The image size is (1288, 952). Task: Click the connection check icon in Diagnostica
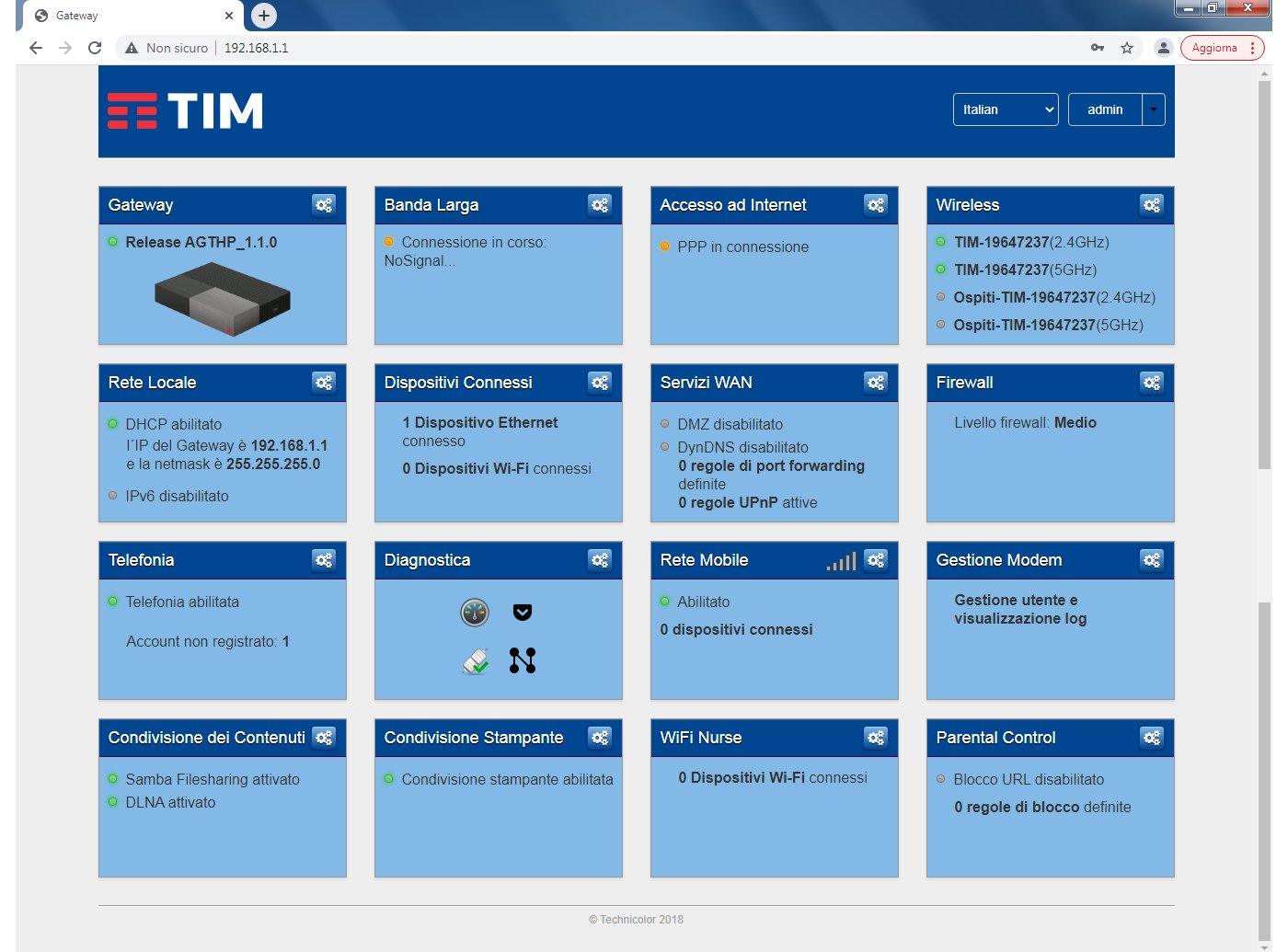pos(475,660)
